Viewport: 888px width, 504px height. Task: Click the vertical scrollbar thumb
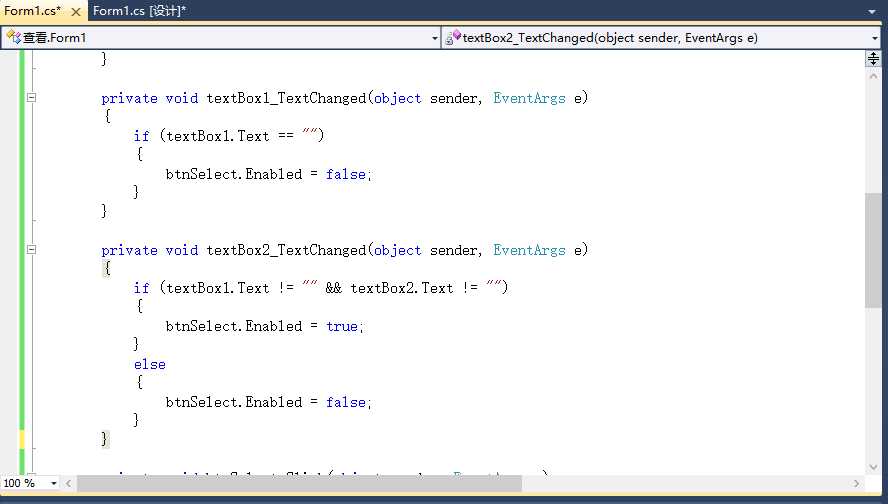click(873, 250)
